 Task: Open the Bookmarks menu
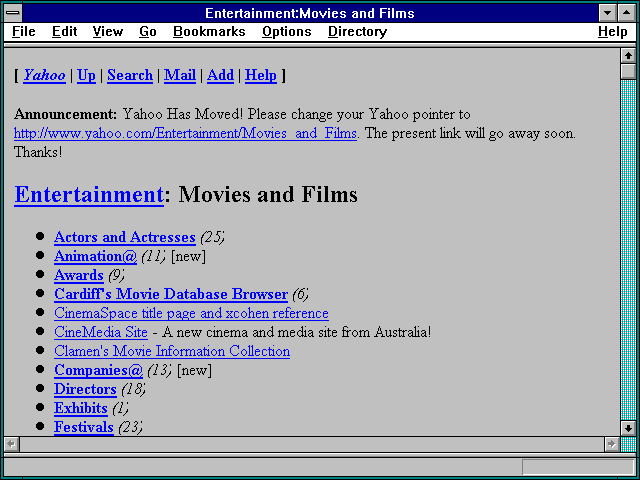(x=209, y=31)
